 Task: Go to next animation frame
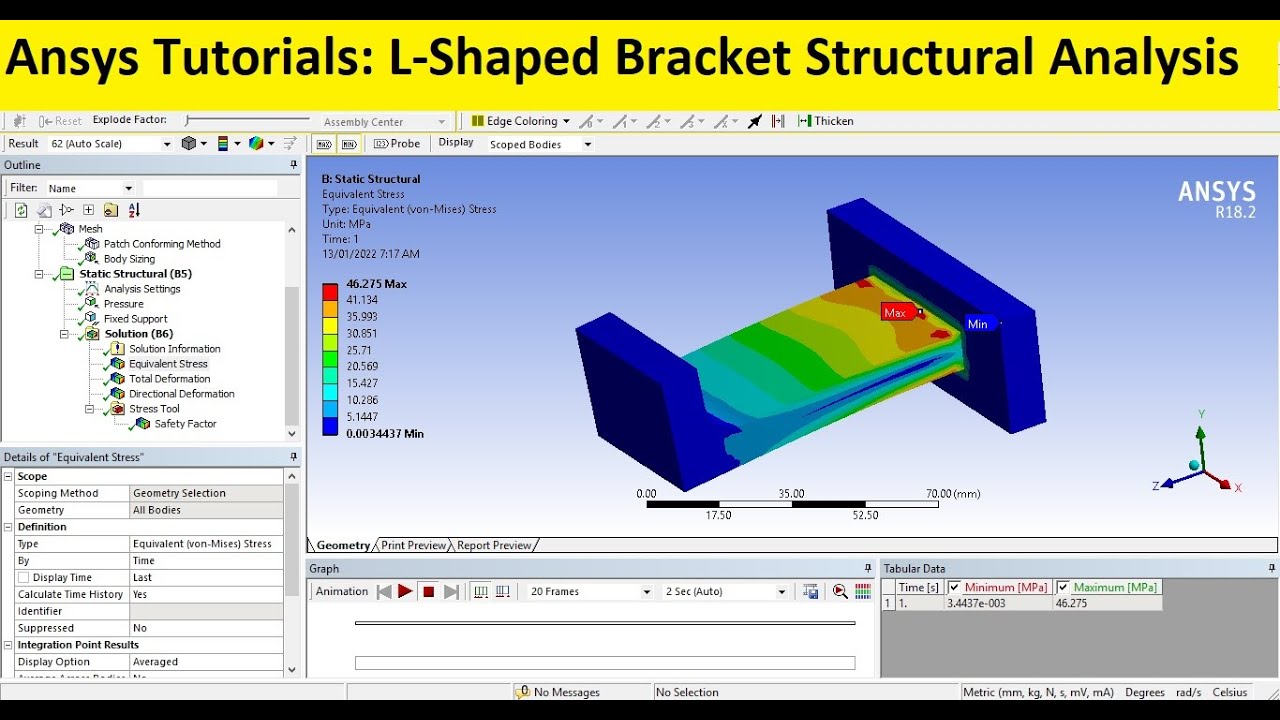tap(451, 592)
